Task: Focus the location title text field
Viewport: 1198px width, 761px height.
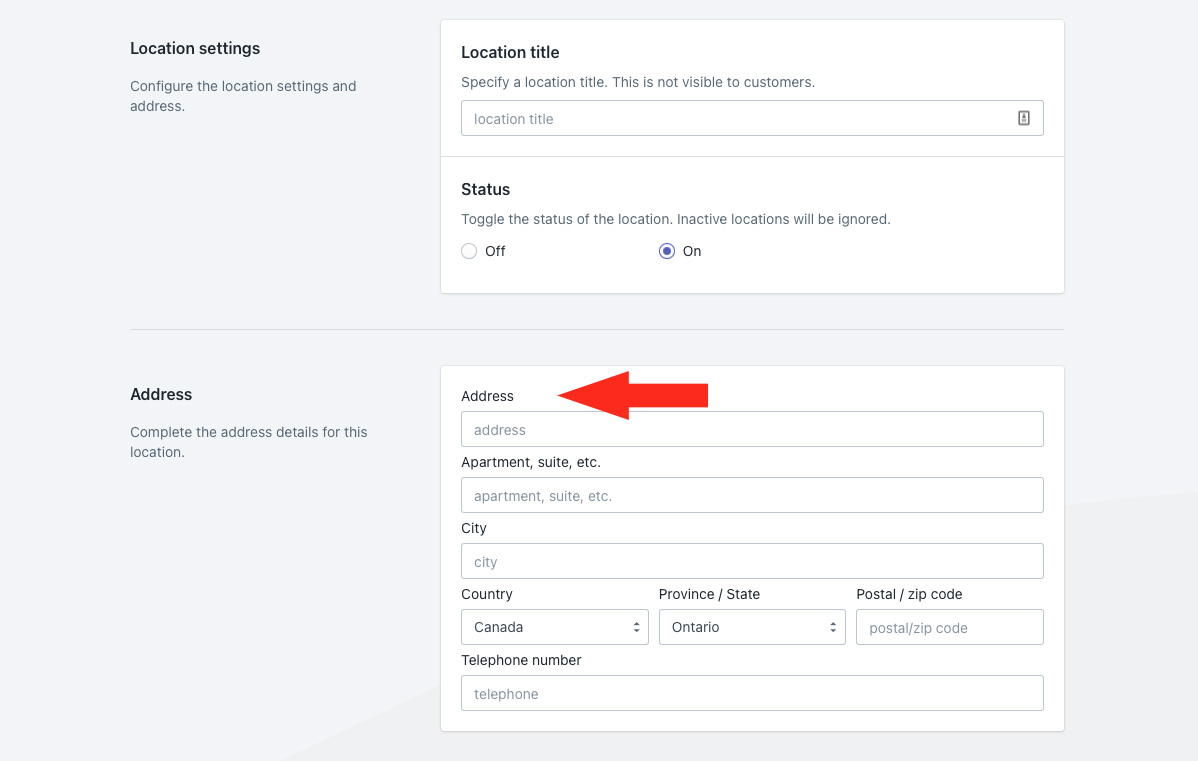Action: tap(735, 118)
